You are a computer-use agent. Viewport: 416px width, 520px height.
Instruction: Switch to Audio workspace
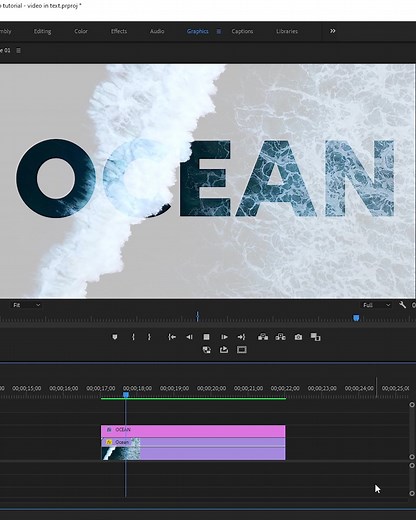157,31
